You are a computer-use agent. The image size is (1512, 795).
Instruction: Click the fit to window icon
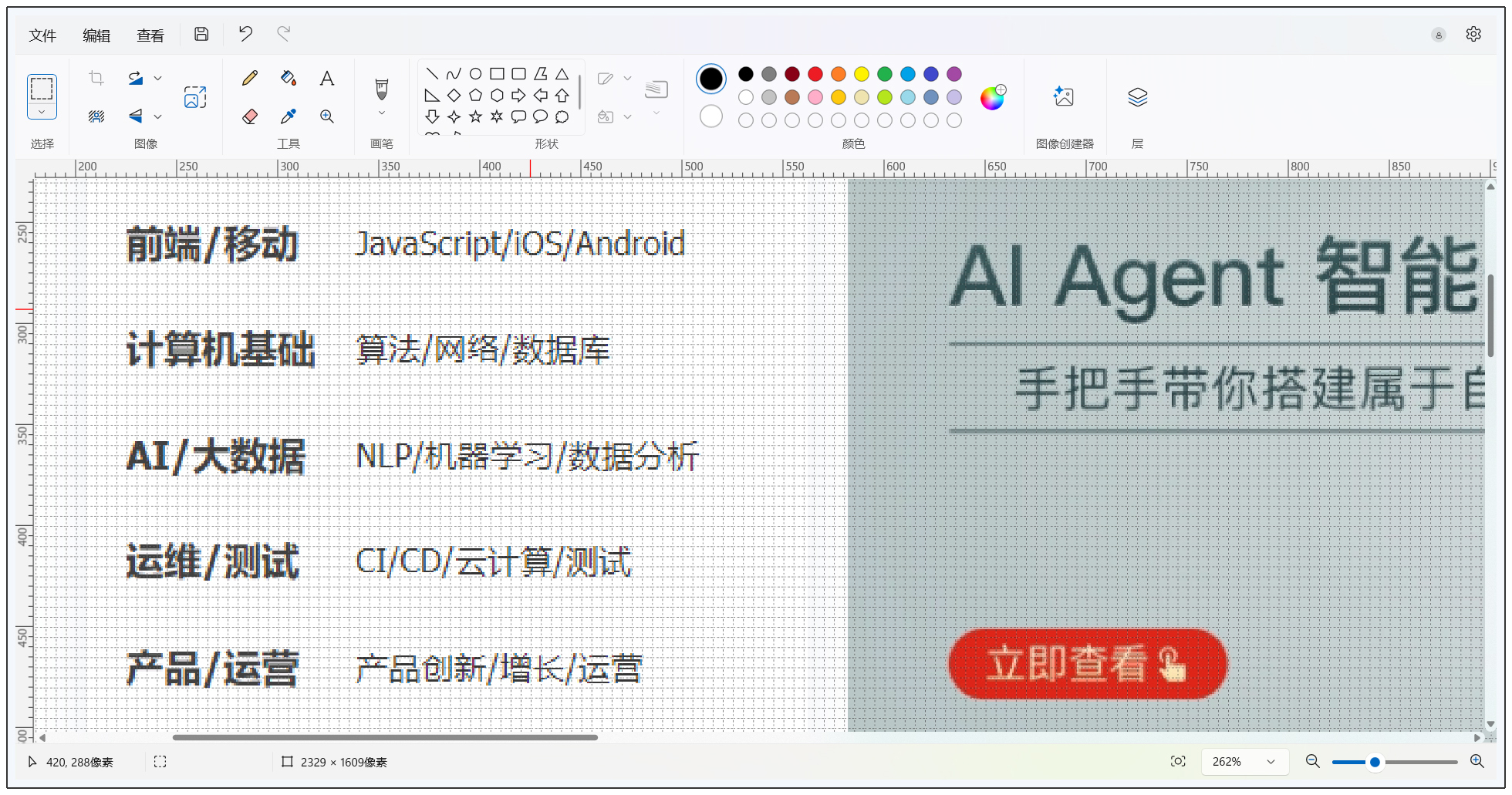click(1178, 762)
